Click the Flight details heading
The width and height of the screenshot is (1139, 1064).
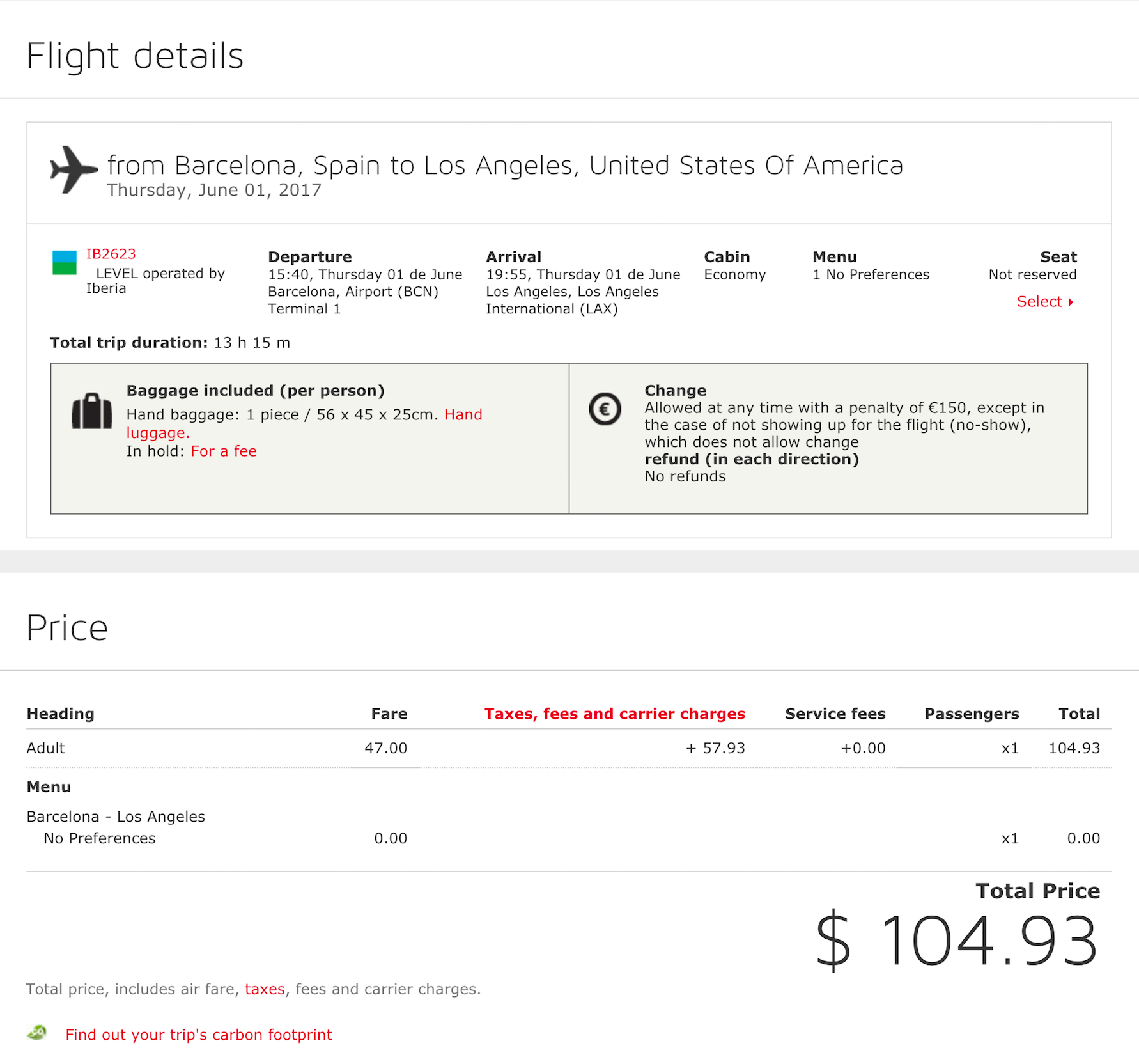[x=135, y=56]
